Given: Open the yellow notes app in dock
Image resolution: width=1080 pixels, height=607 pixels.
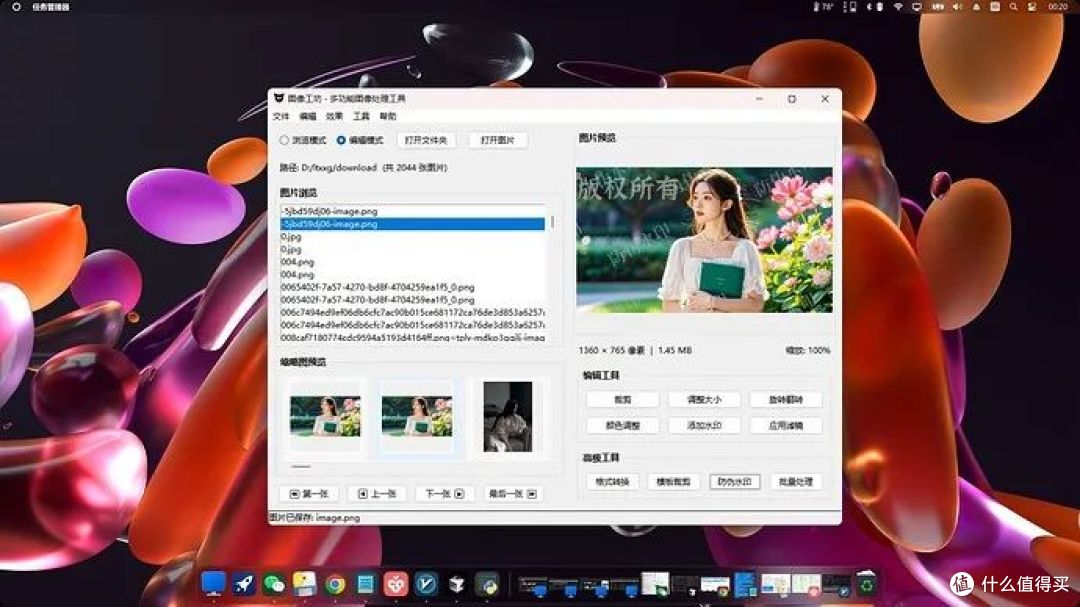Looking at the screenshot, I should (x=304, y=584).
